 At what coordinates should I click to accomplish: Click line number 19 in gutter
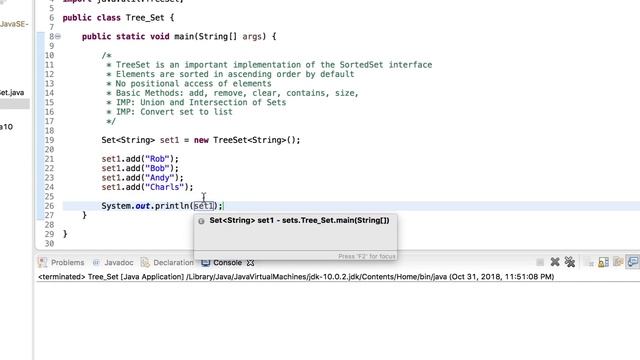pyautogui.click(x=49, y=140)
